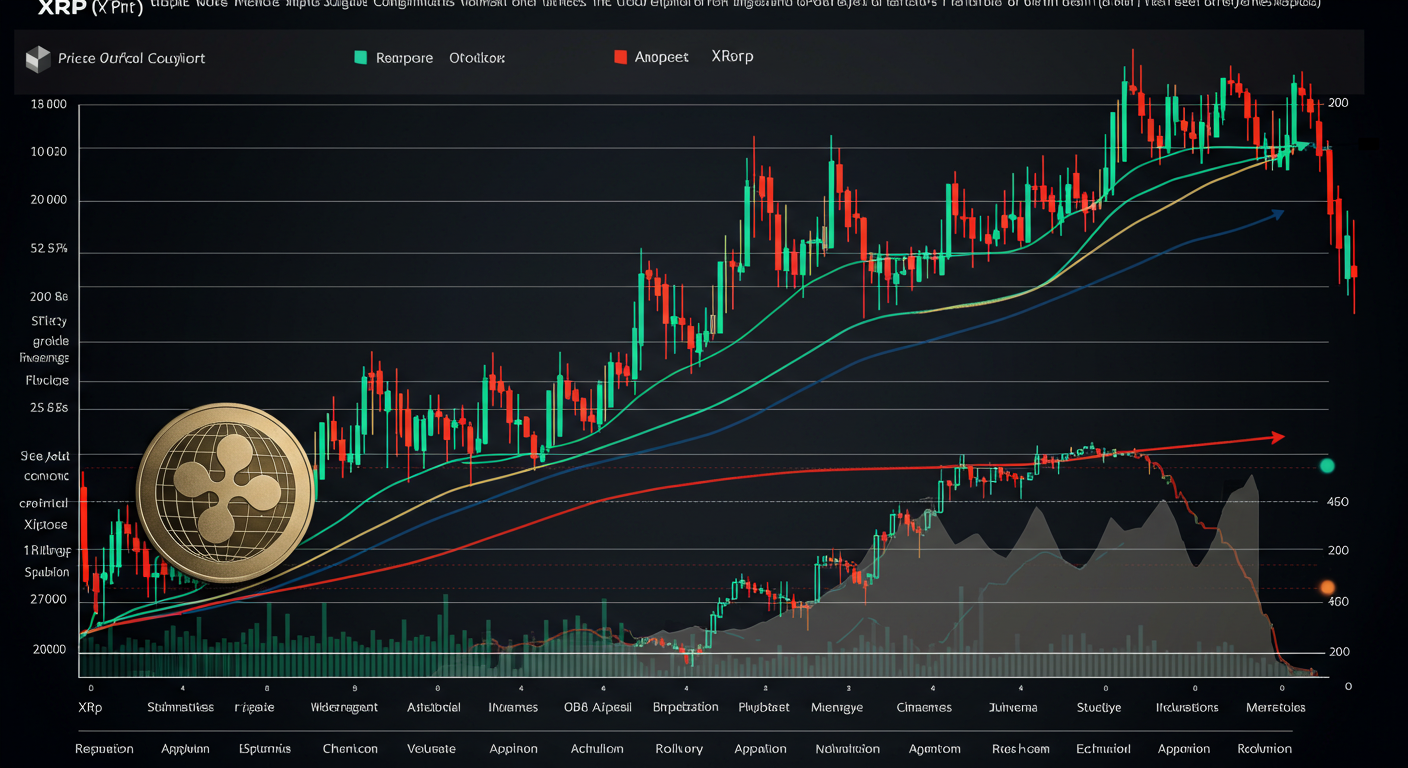Select the 'Plugbtaet' label

[764, 707]
